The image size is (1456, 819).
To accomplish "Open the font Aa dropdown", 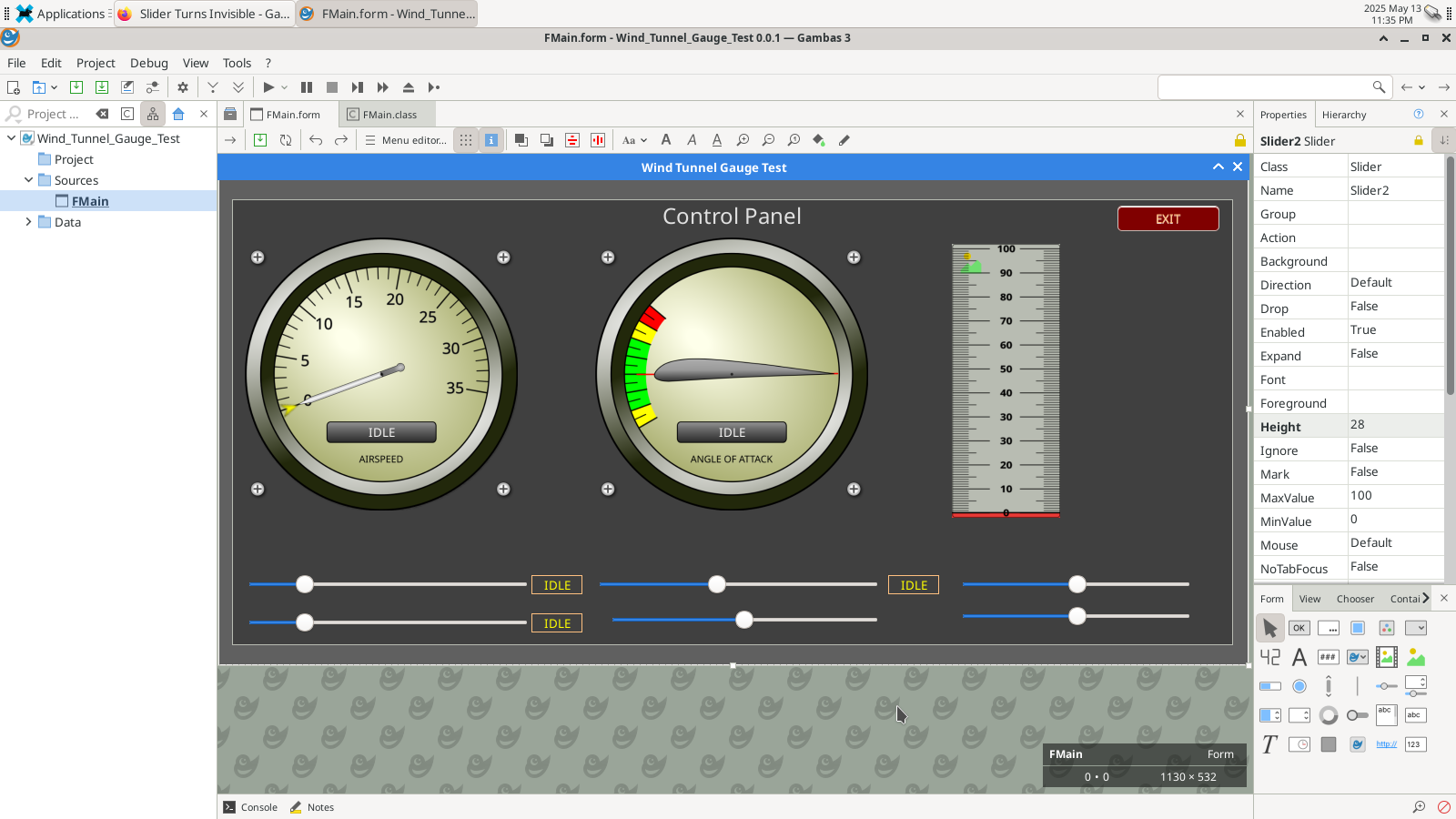I will [634, 140].
